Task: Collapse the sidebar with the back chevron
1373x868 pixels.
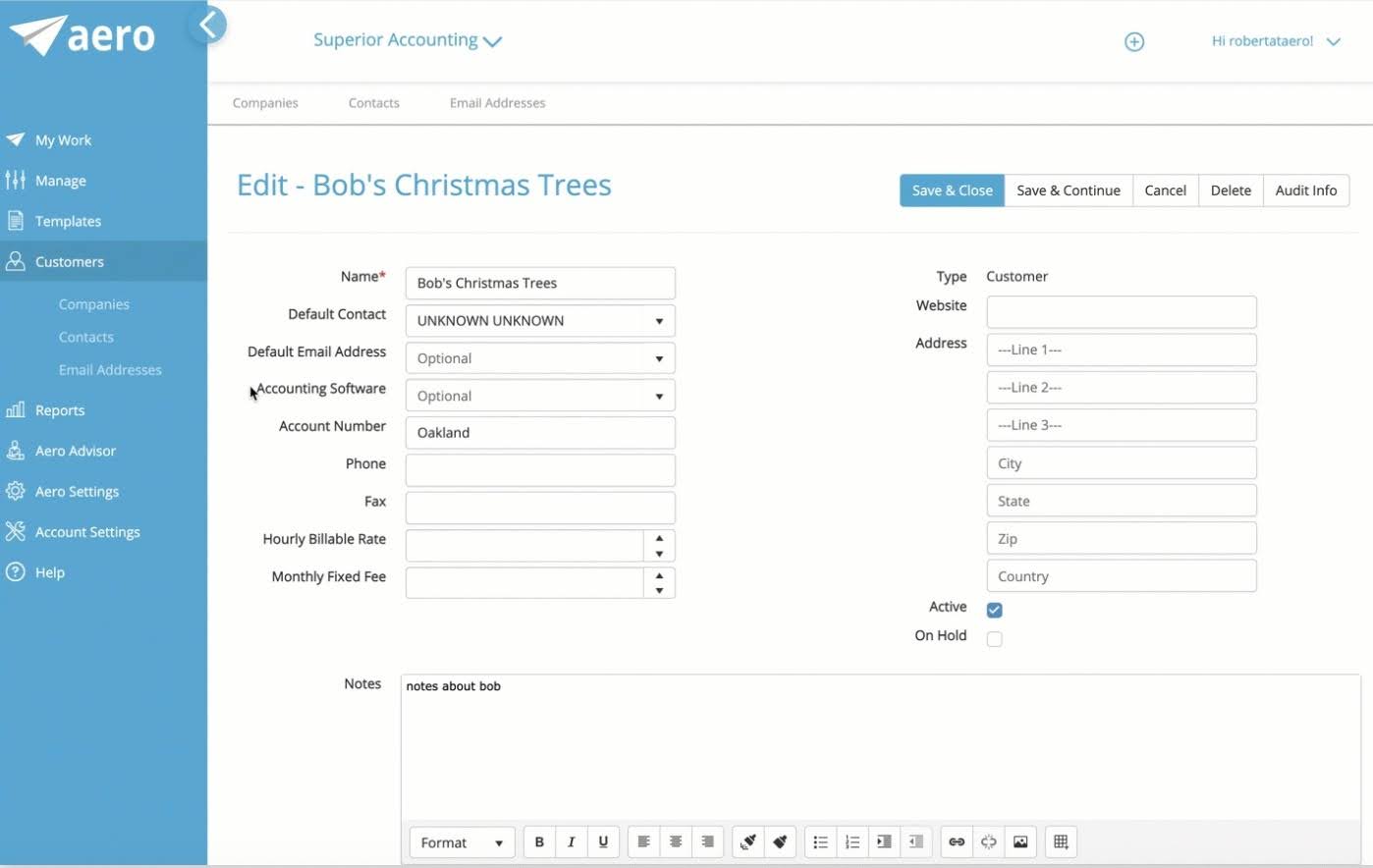Action: tap(208, 25)
